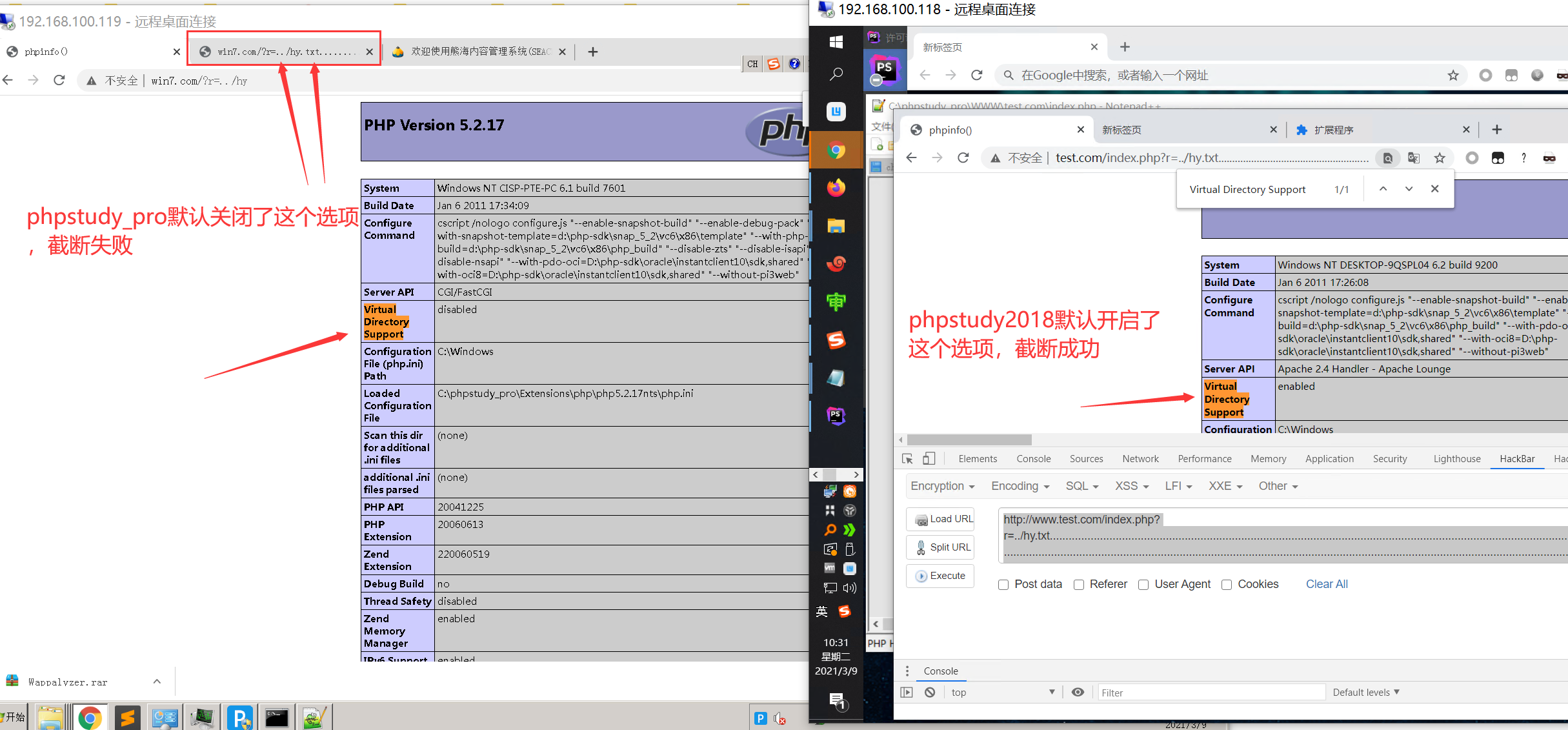Enable the Cookies checkbox in HackBar

tap(1226, 585)
